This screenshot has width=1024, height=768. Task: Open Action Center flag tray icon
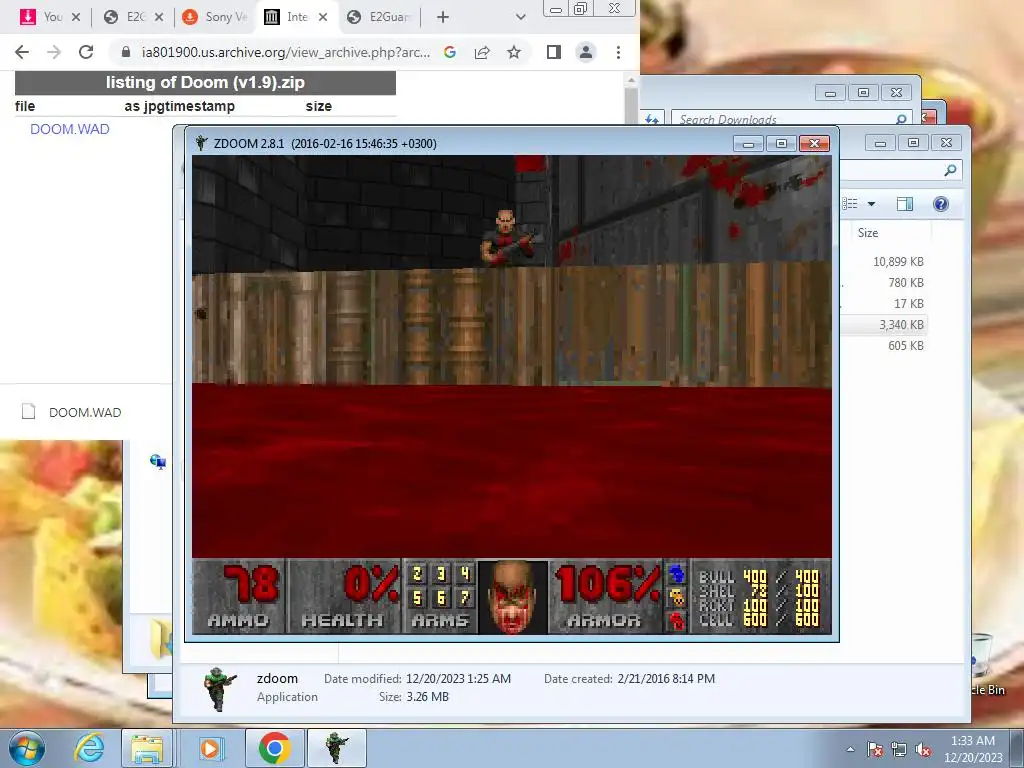pos(875,749)
